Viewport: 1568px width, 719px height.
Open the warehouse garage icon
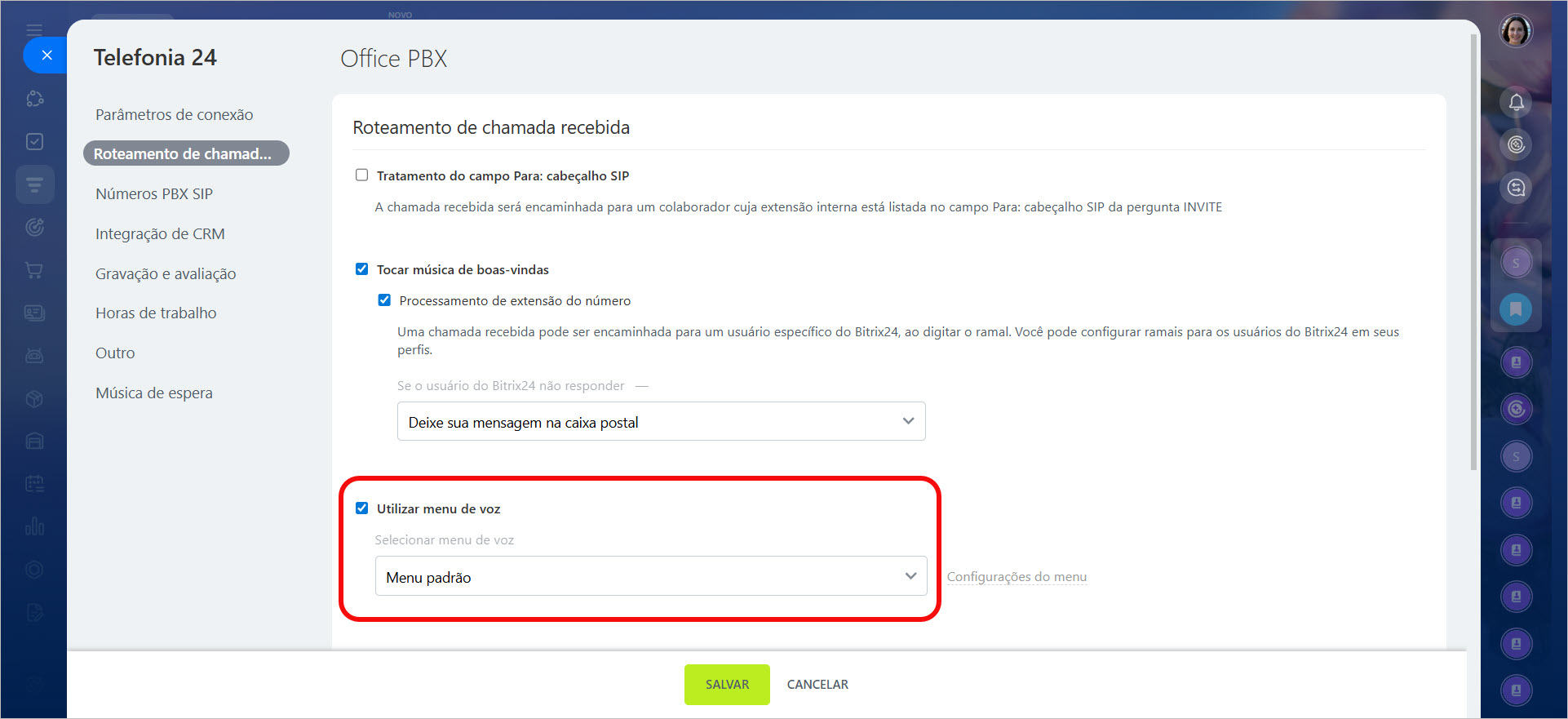click(34, 441)
